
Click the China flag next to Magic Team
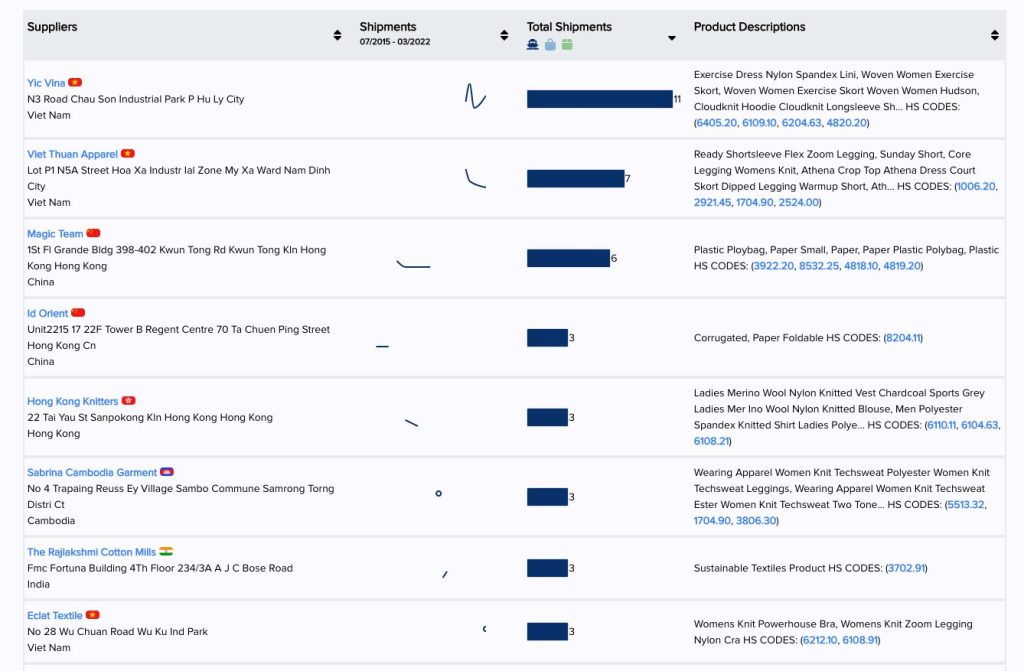(x=93, y=233)
